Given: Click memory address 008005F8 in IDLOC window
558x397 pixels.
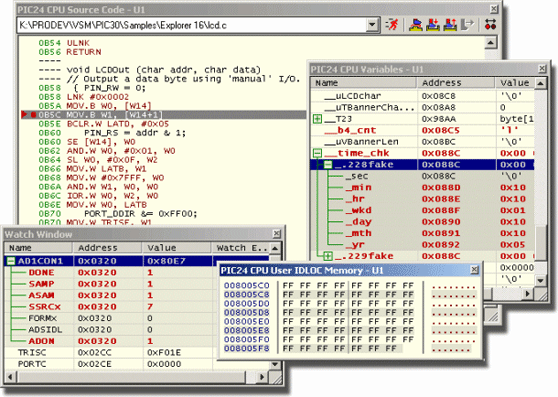Looking at the screenshot, I should (247, 348).
